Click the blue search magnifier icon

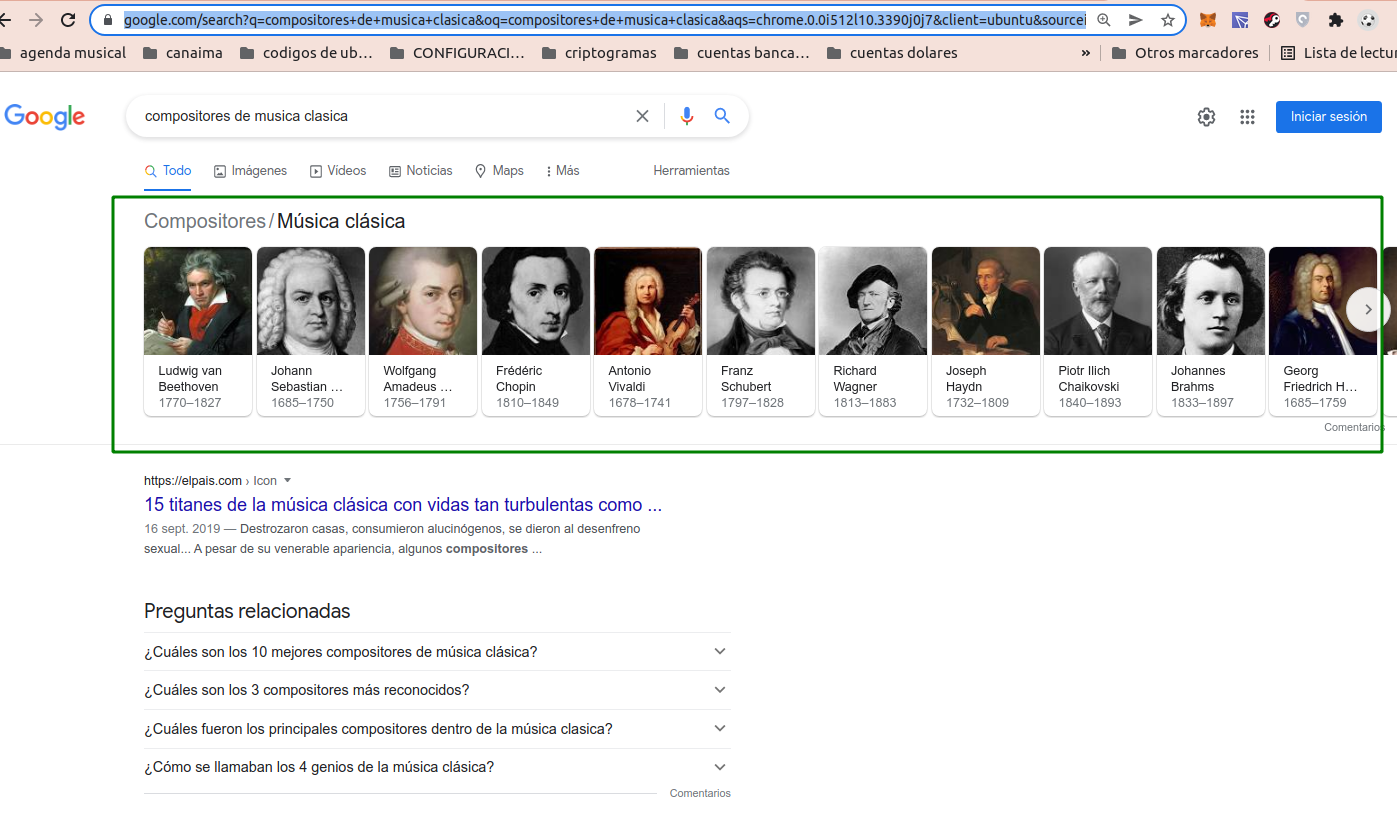[722, 116]
